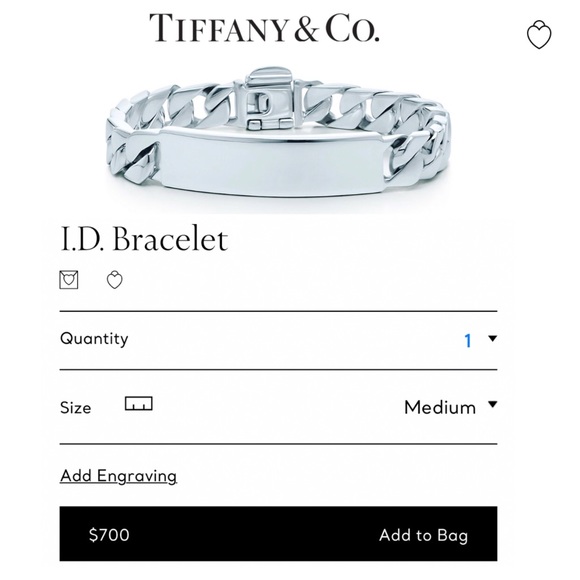Open saved items heart icon in header
The image size is (580, 580).
(539, 35)
